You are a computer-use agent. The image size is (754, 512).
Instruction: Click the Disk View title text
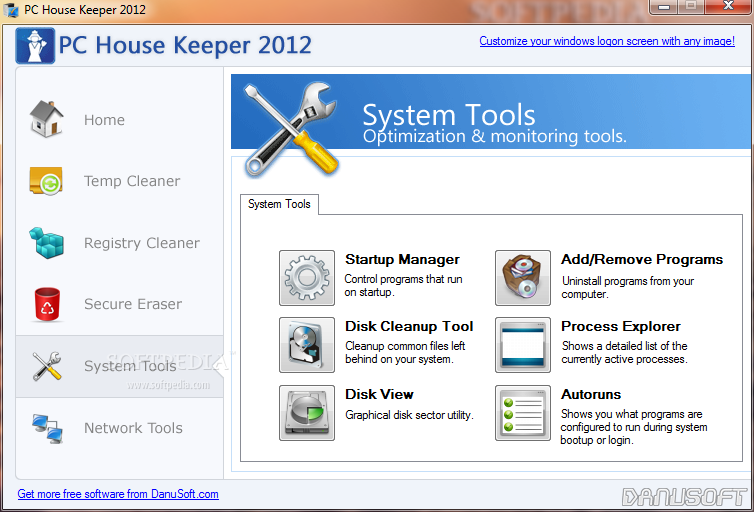coord(379,394)
